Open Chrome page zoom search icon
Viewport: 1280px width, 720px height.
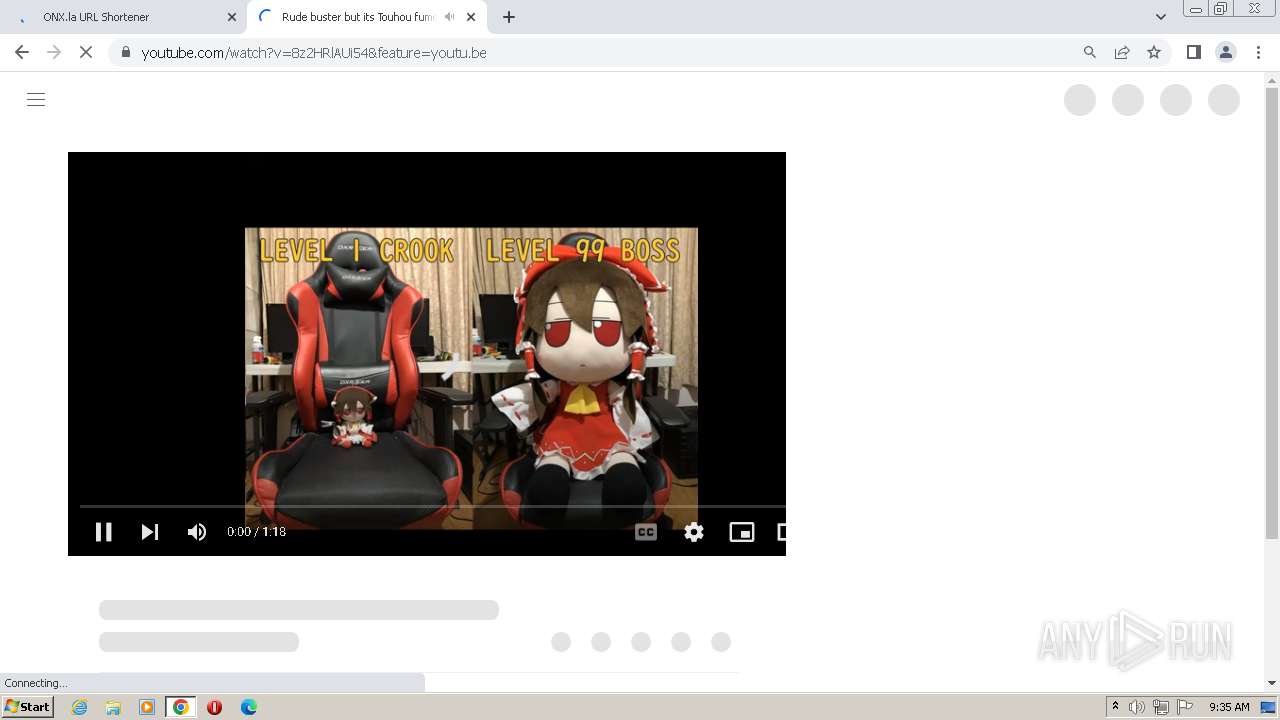[1090, 52]
